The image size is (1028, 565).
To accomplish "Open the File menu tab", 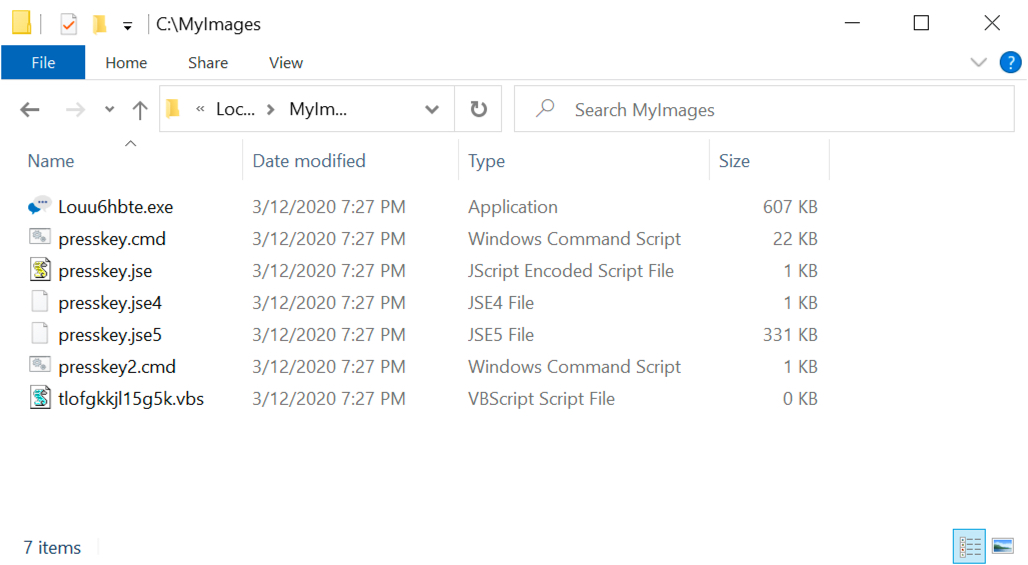I will [43, 62].
